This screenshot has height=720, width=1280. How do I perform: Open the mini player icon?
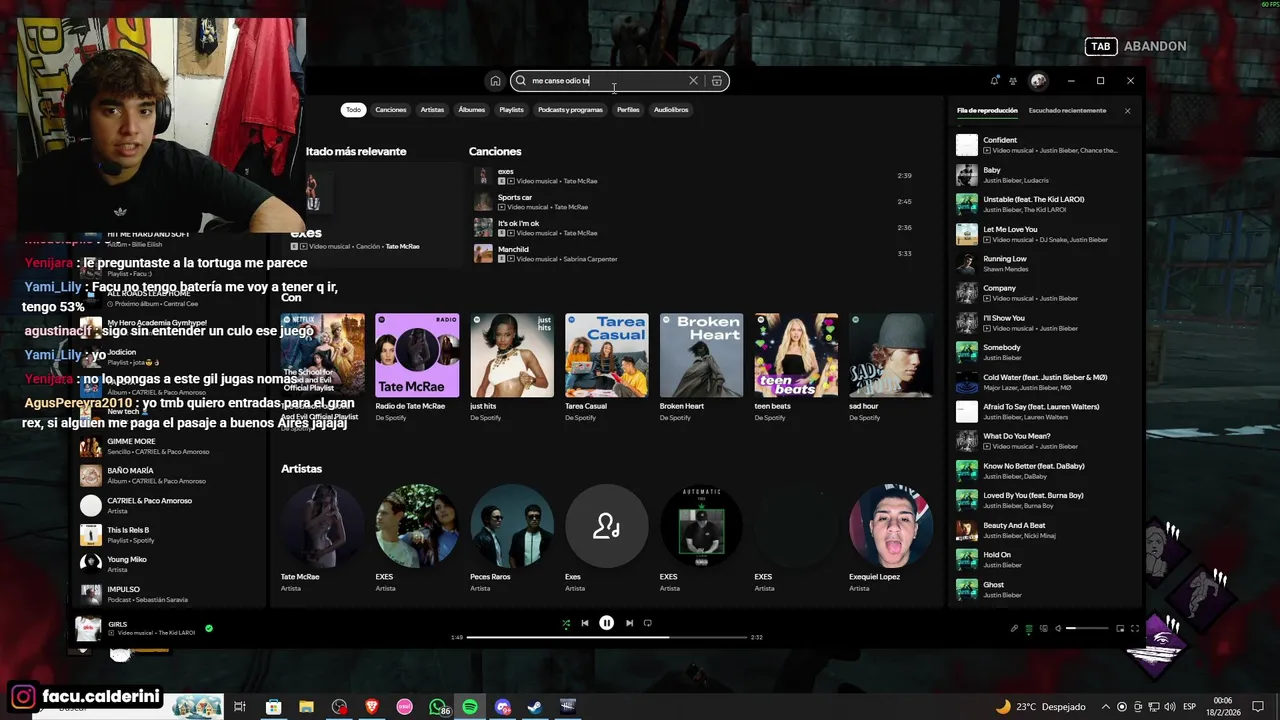pos(1120,629)
